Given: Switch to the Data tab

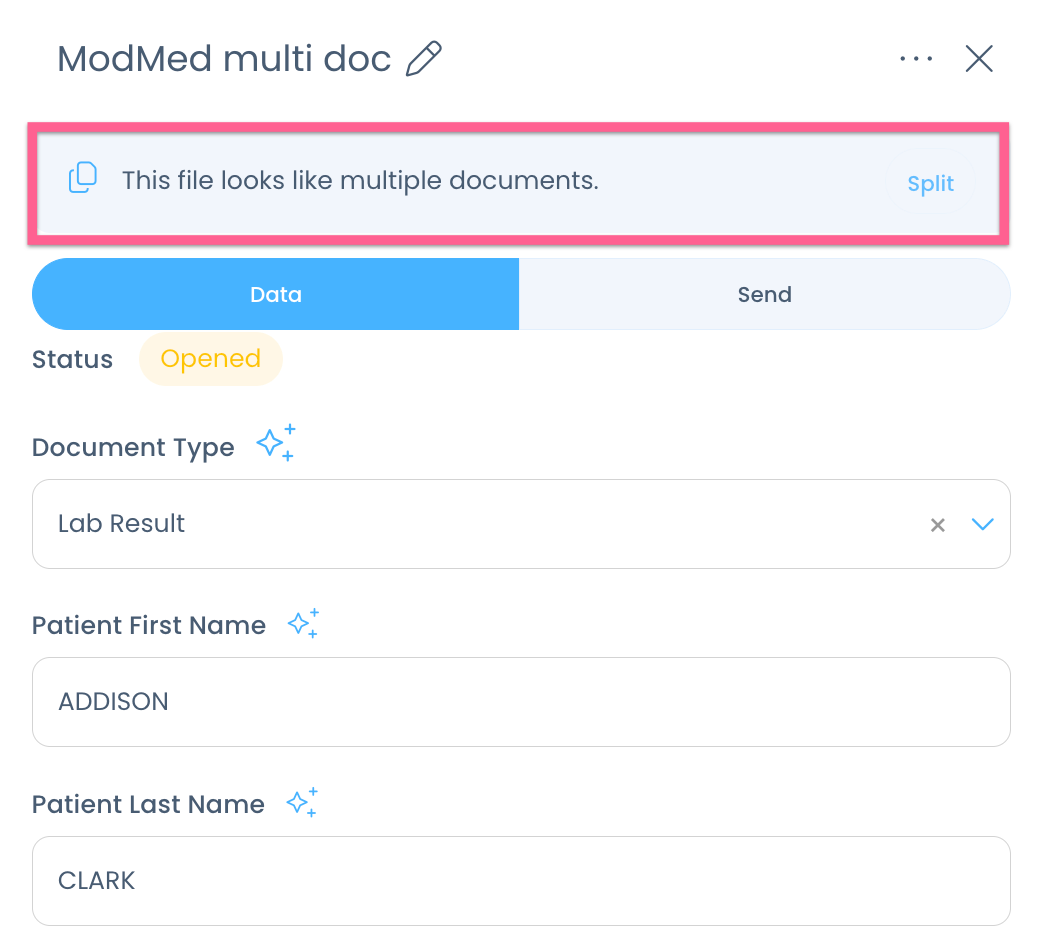Looking at the screenshot, I should [276, 294].
